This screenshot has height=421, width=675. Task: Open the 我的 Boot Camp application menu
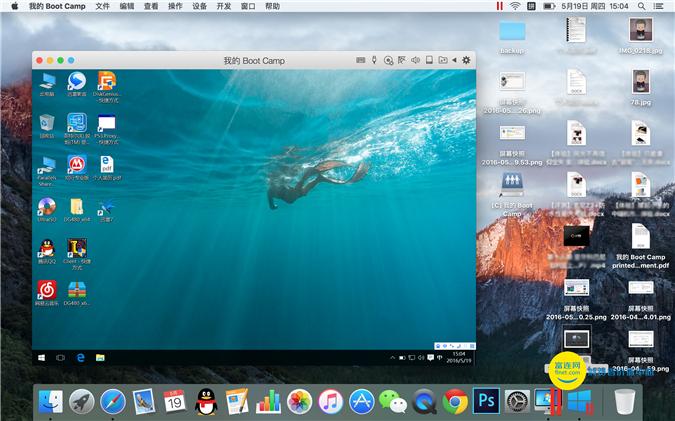tap(57, 6)
